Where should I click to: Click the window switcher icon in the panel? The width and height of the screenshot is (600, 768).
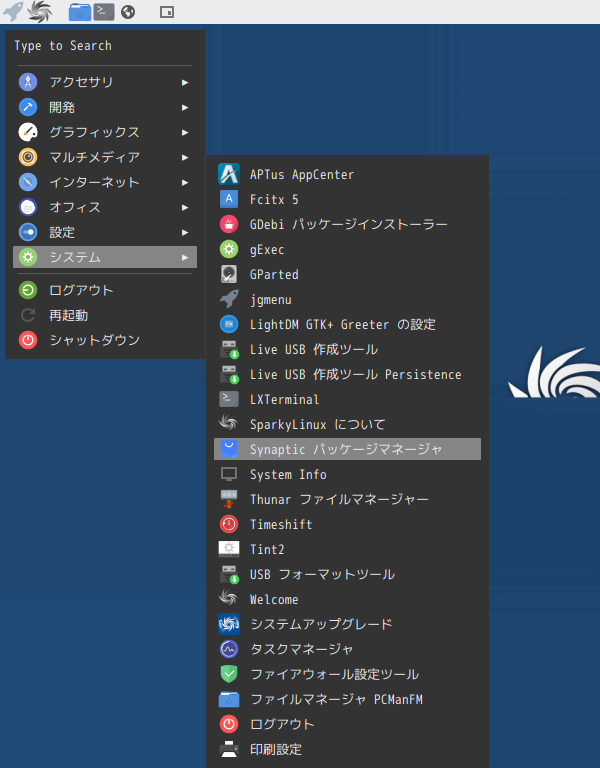[x=167, y=12]
